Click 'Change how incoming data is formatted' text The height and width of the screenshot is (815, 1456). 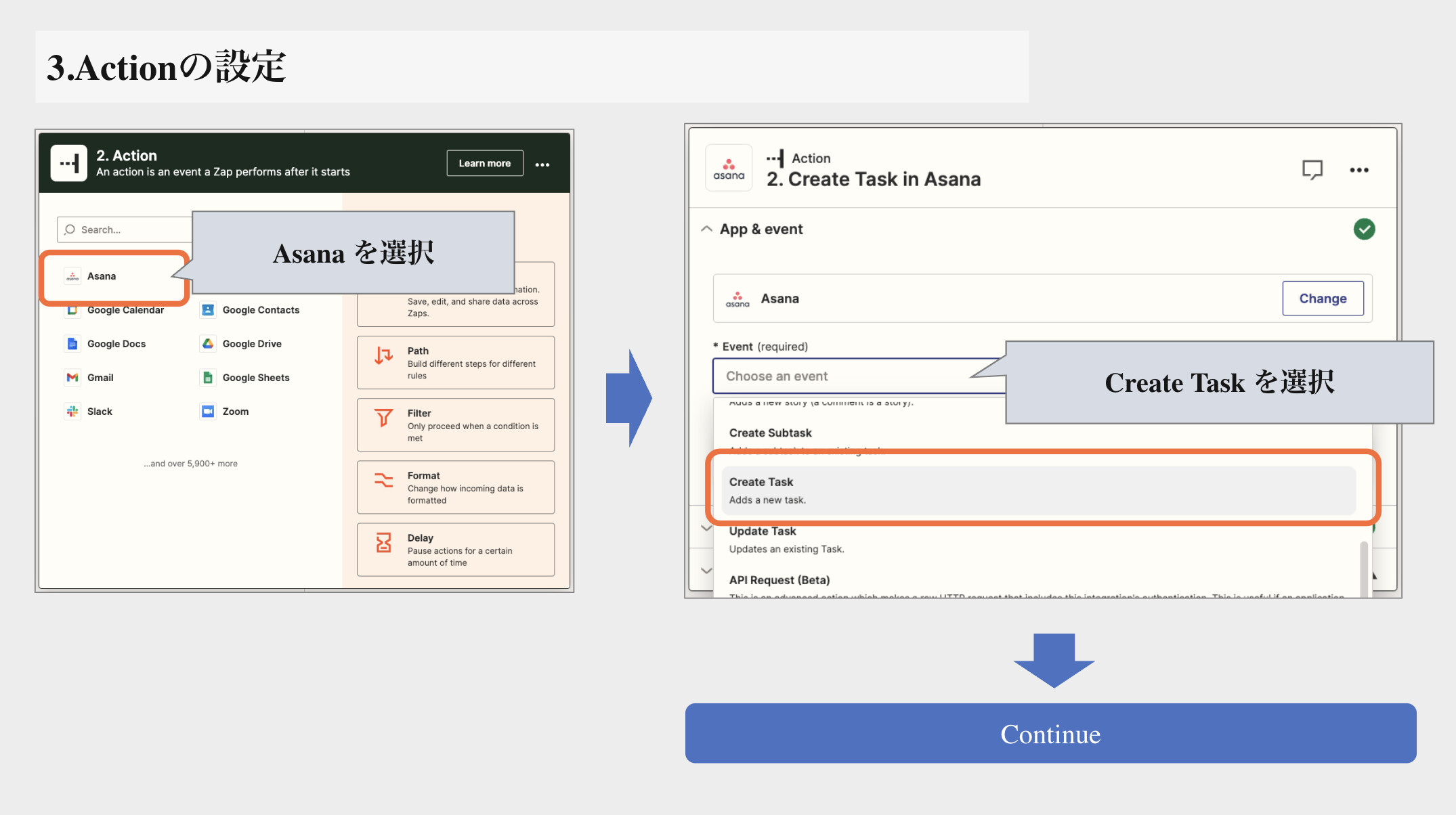point(465,494)
